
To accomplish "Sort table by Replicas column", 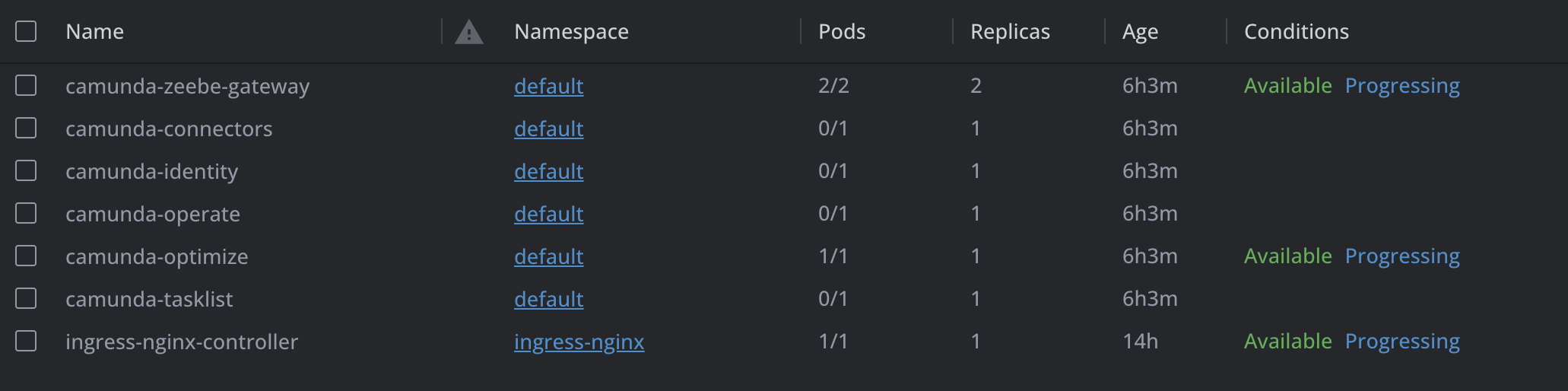I will point(1010,32).
